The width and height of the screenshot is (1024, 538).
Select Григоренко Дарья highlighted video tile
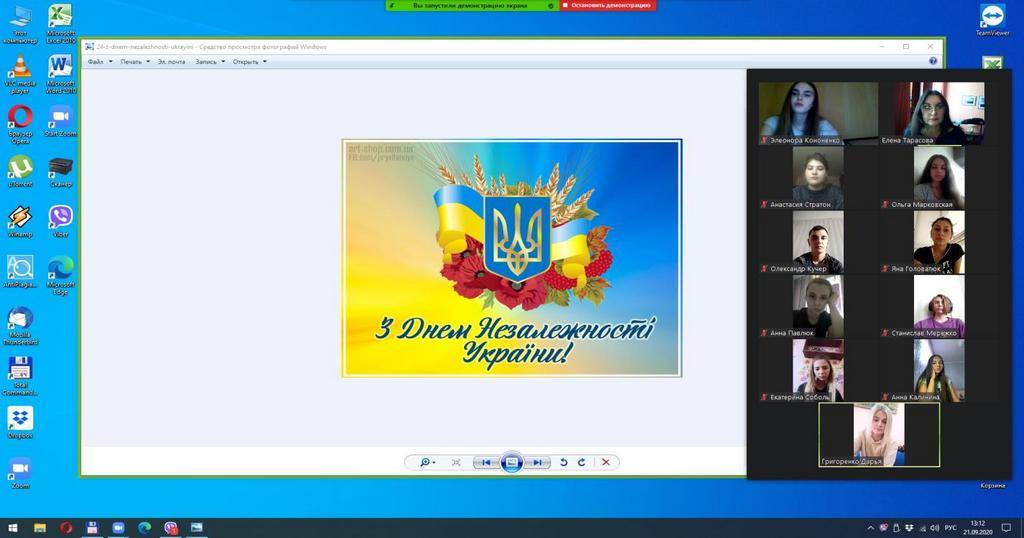879,434
